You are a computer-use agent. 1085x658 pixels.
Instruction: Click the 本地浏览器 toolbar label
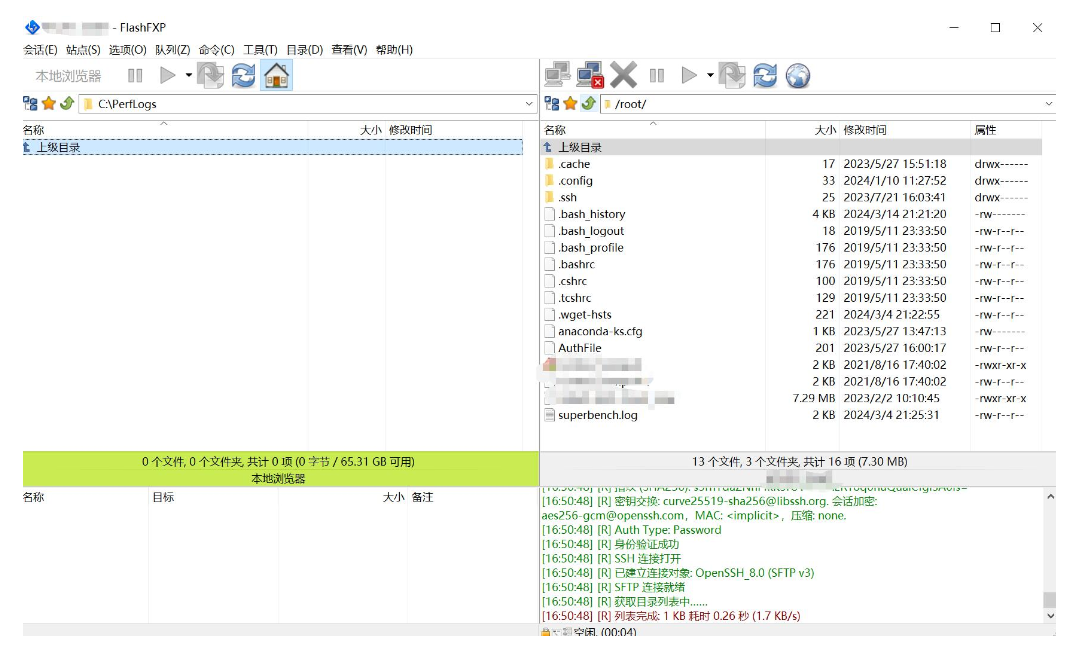69,76
